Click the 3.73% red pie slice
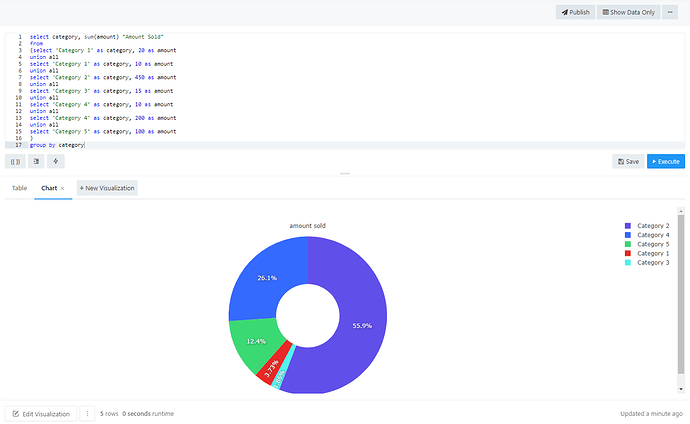The width and height of the screenshot is (690, 424). [272, 368]
